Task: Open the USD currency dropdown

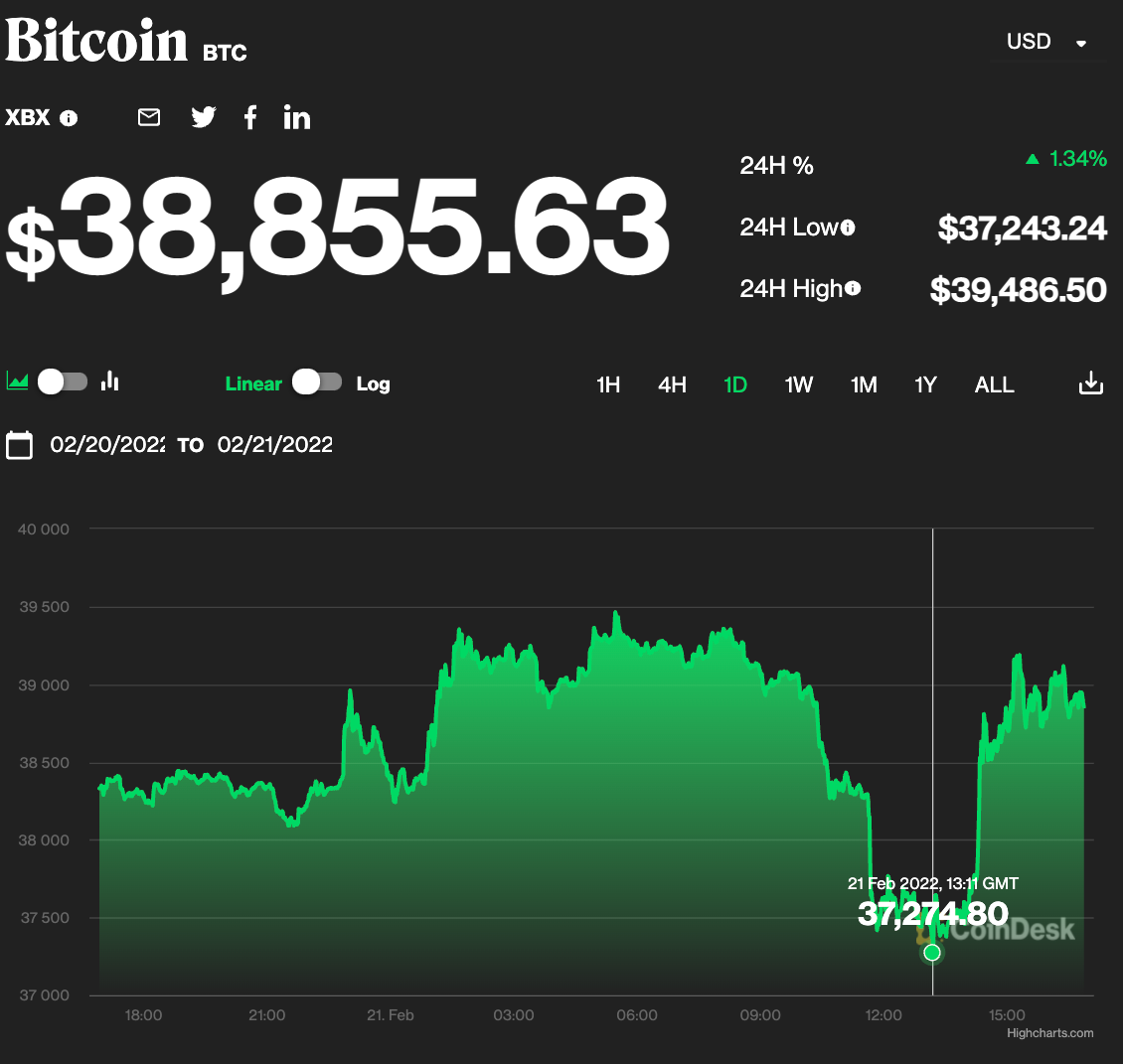Action: pos(1030,42)
